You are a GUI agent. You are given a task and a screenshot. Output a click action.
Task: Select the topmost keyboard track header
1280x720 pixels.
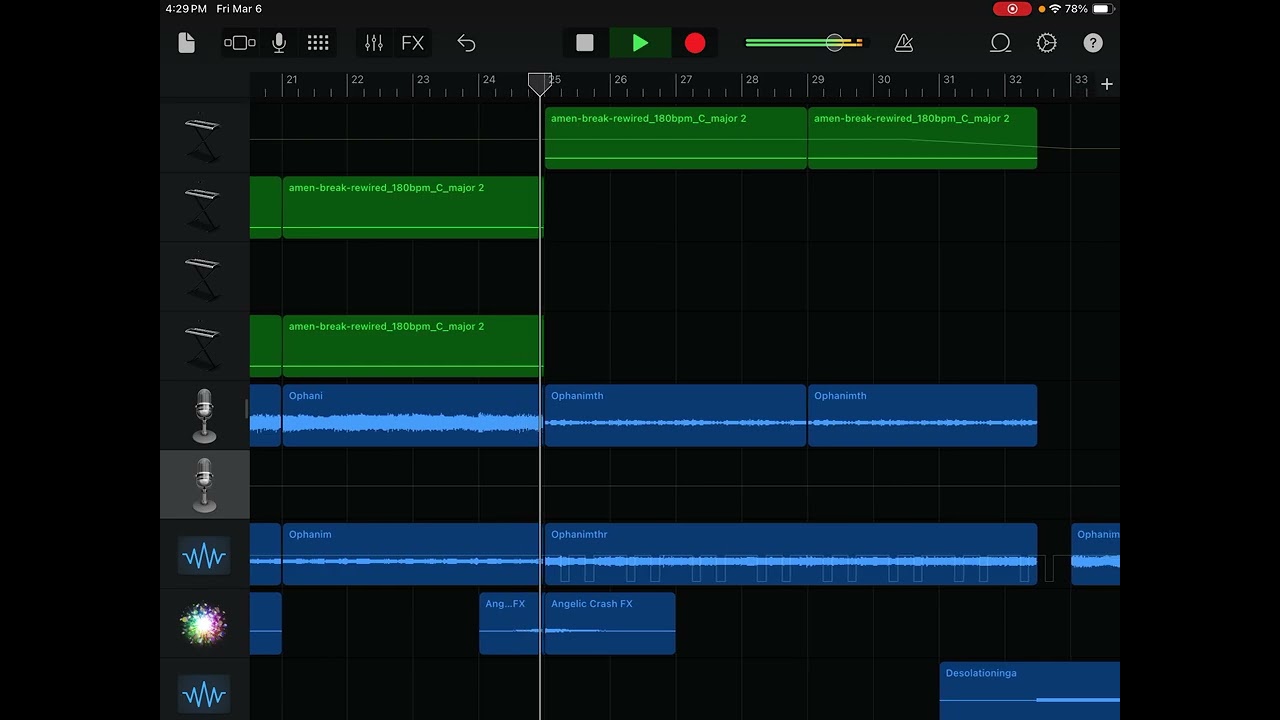click(204, 139)
